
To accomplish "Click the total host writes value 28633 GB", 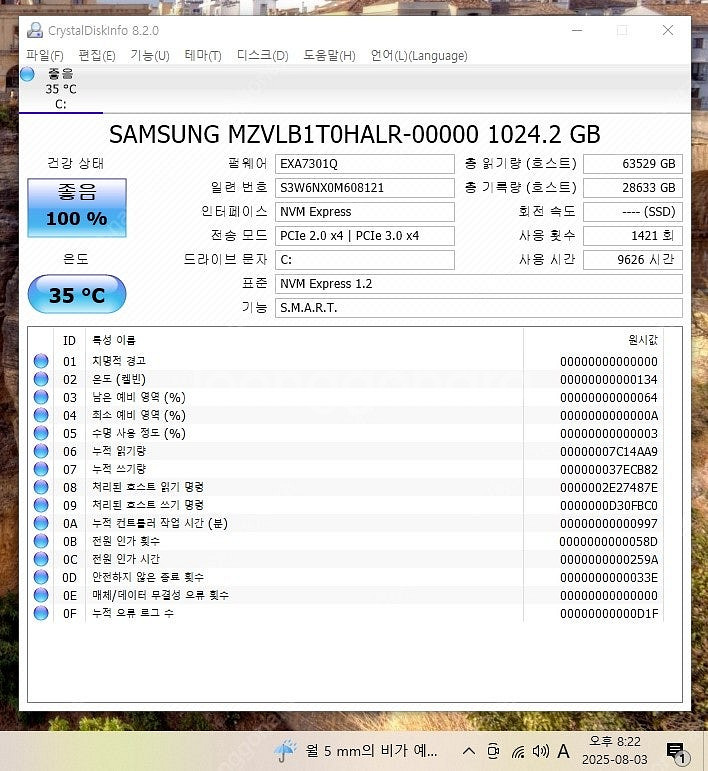I will [x=633, y=188].
